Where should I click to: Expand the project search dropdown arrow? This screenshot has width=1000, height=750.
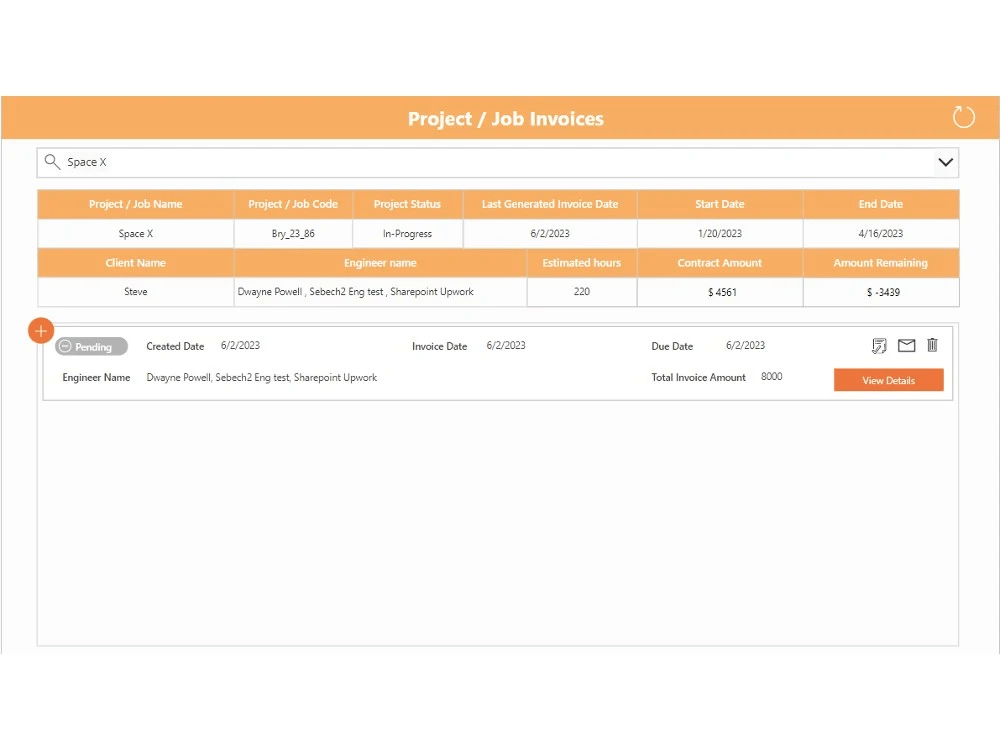tap(945, 162)
